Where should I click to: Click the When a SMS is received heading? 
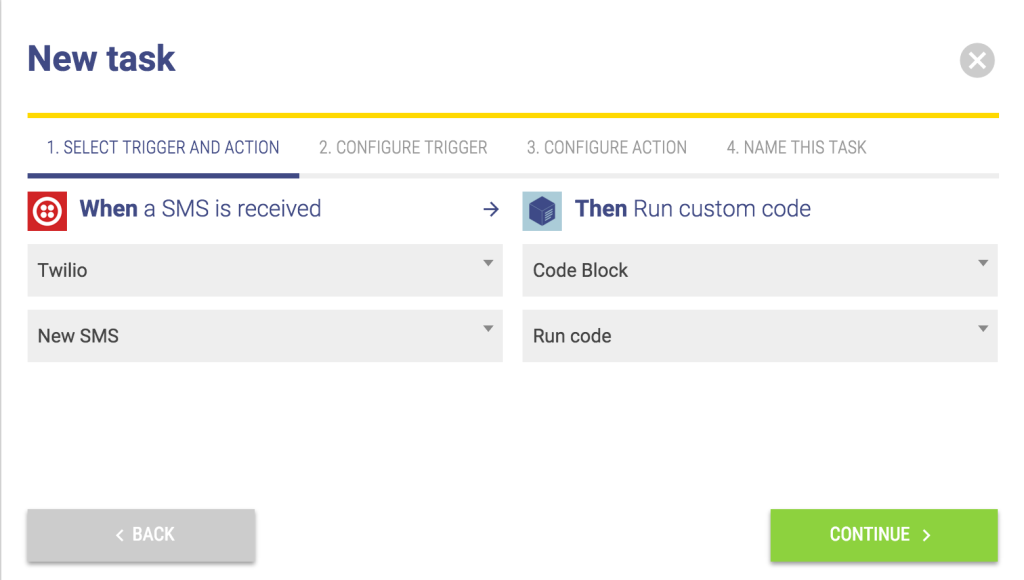point(200,209)
